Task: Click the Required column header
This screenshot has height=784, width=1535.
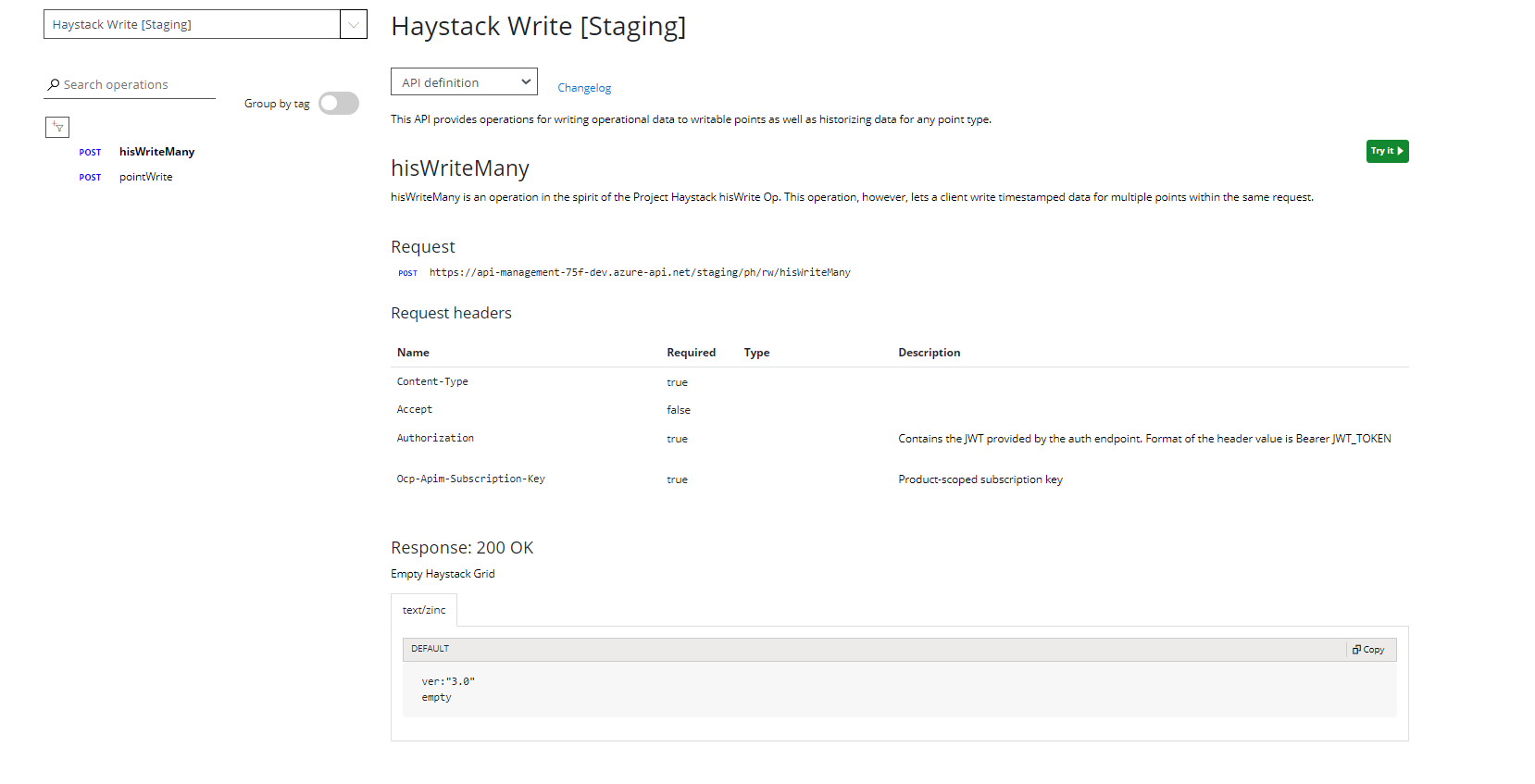Action: [x=691, y=353]
